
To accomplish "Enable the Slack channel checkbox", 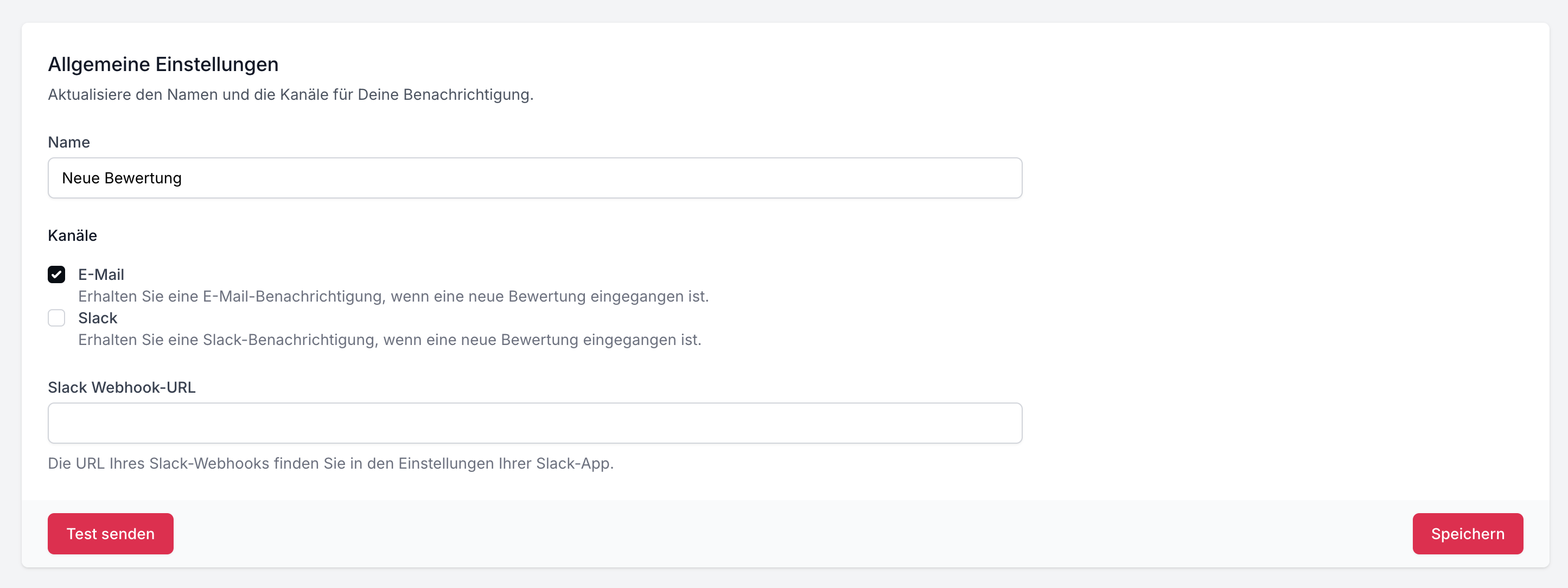I will coord(56,318).
